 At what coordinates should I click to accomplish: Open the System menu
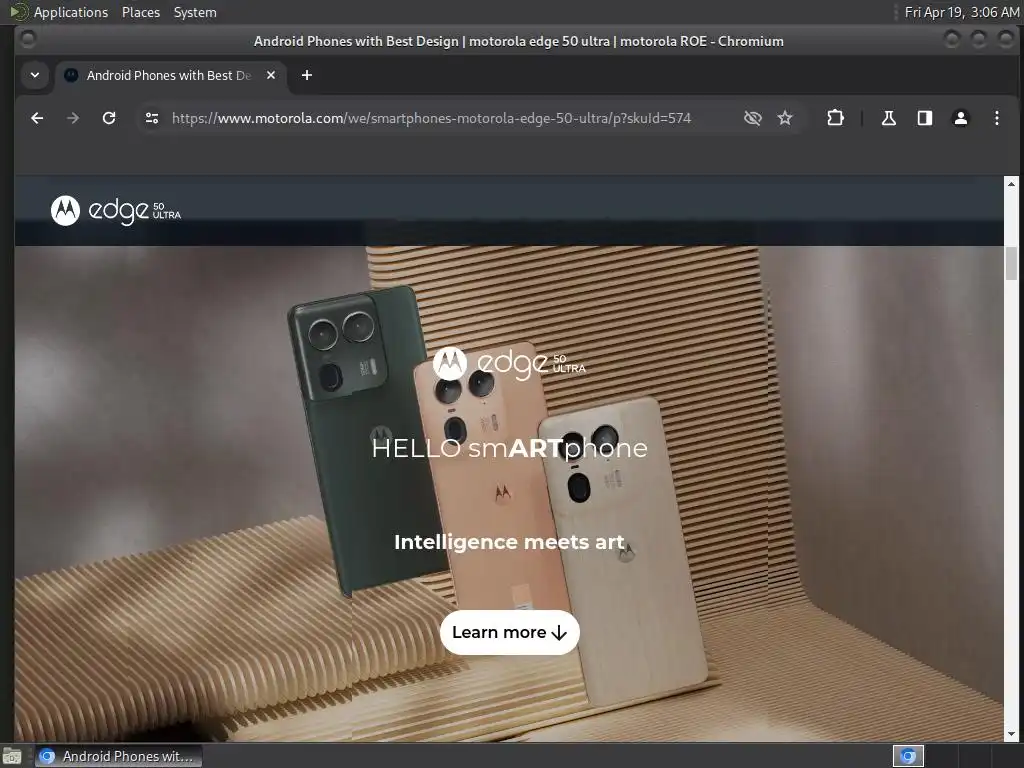tap(195, 12)
